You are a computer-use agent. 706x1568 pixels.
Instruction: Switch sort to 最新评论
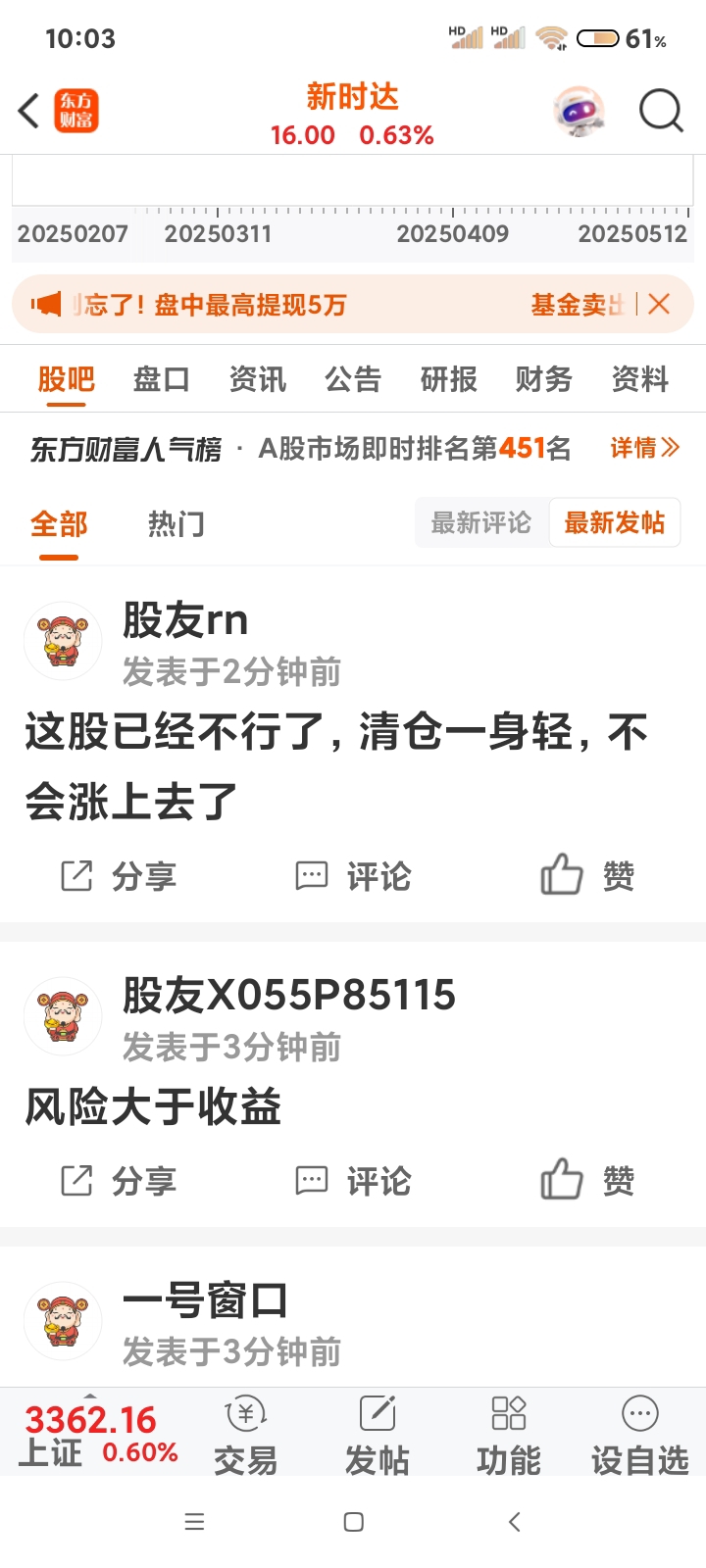pyautogui.click(x=481, y=522)
